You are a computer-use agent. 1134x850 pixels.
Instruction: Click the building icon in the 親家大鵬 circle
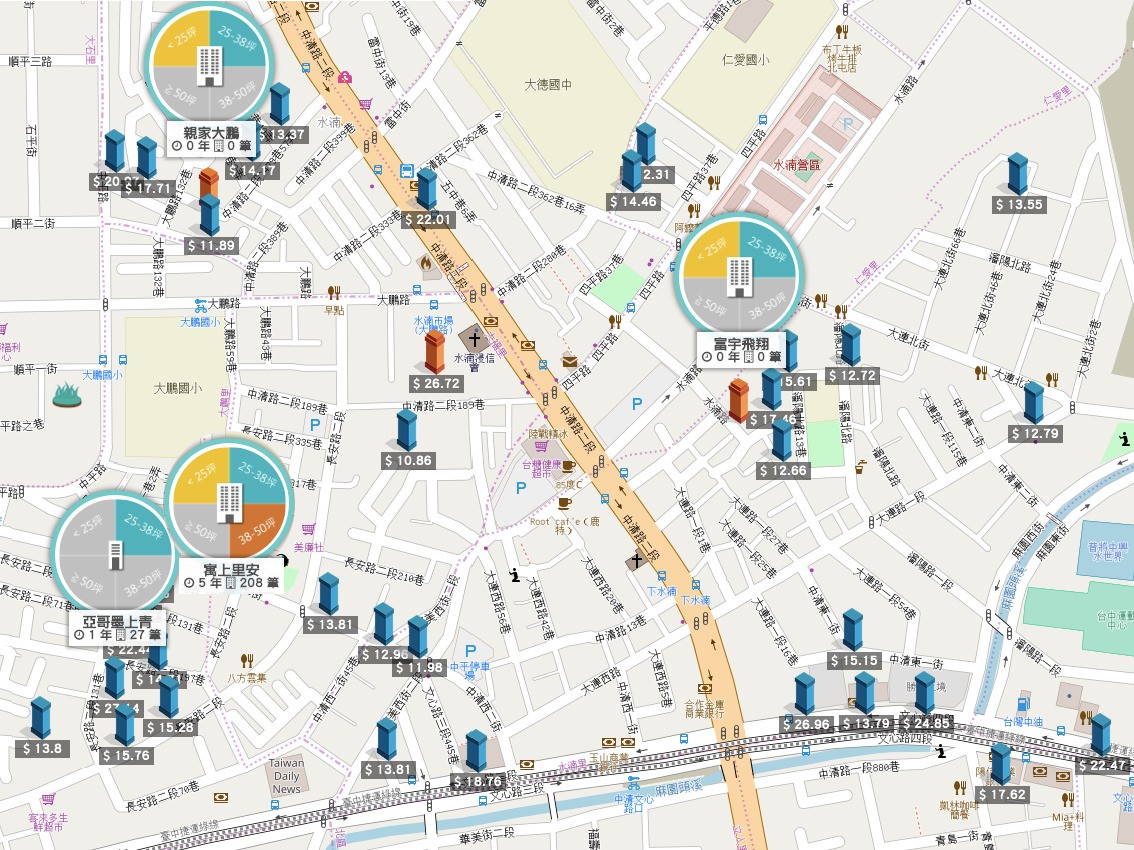(210, 67)
